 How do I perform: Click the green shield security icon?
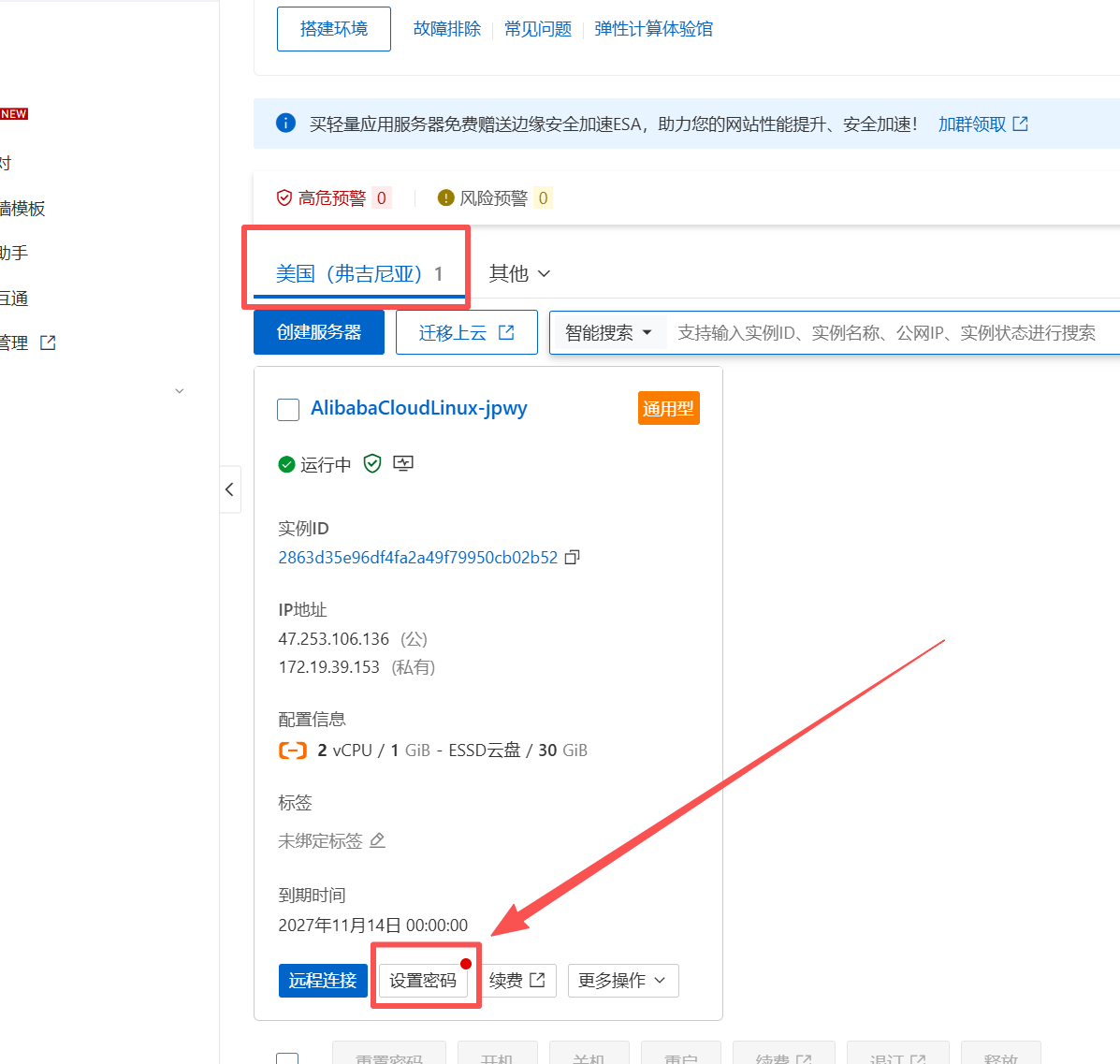pos(372,463)
